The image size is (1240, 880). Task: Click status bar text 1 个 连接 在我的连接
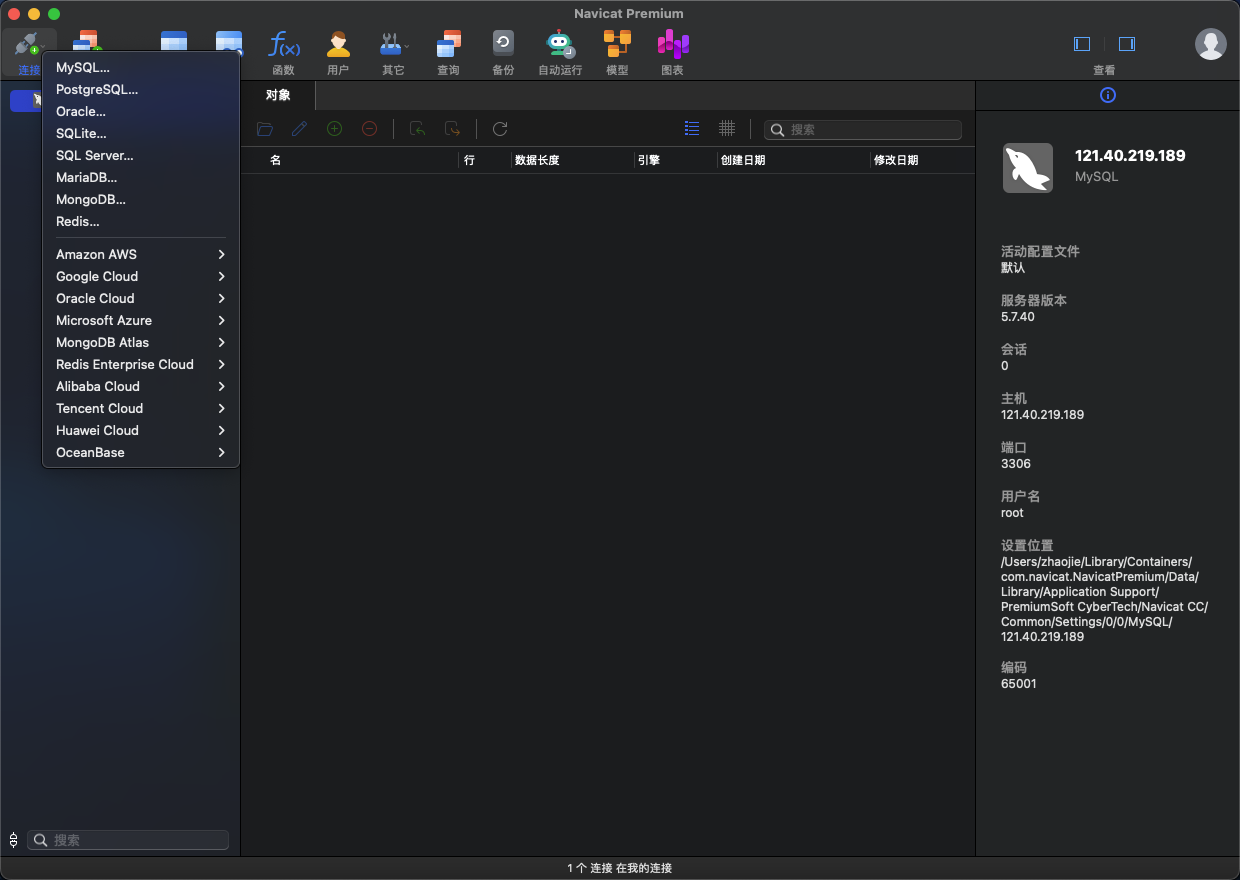(620, 868)
